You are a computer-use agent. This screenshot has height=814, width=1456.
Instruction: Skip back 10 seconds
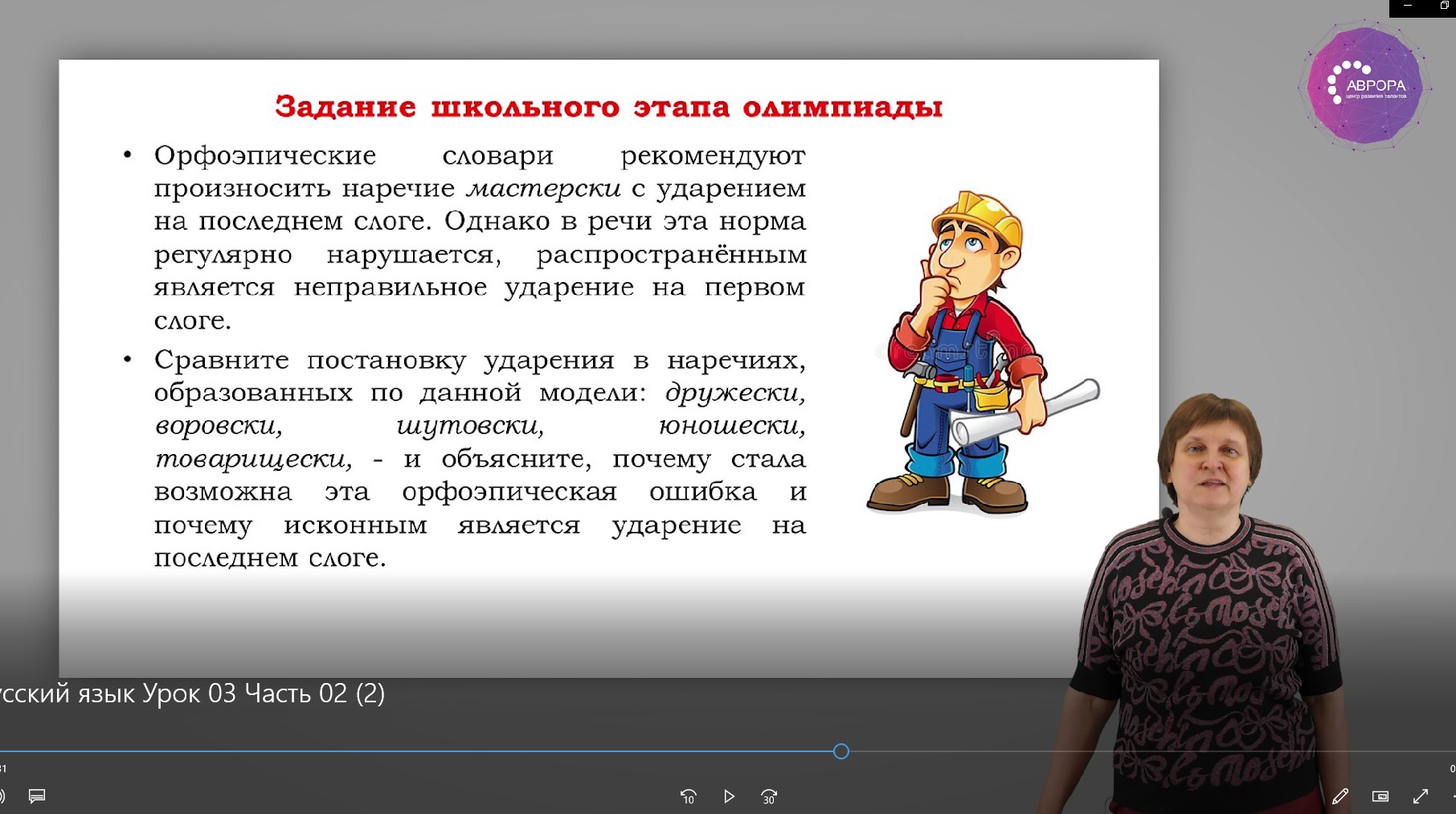(x=689, y=796)
